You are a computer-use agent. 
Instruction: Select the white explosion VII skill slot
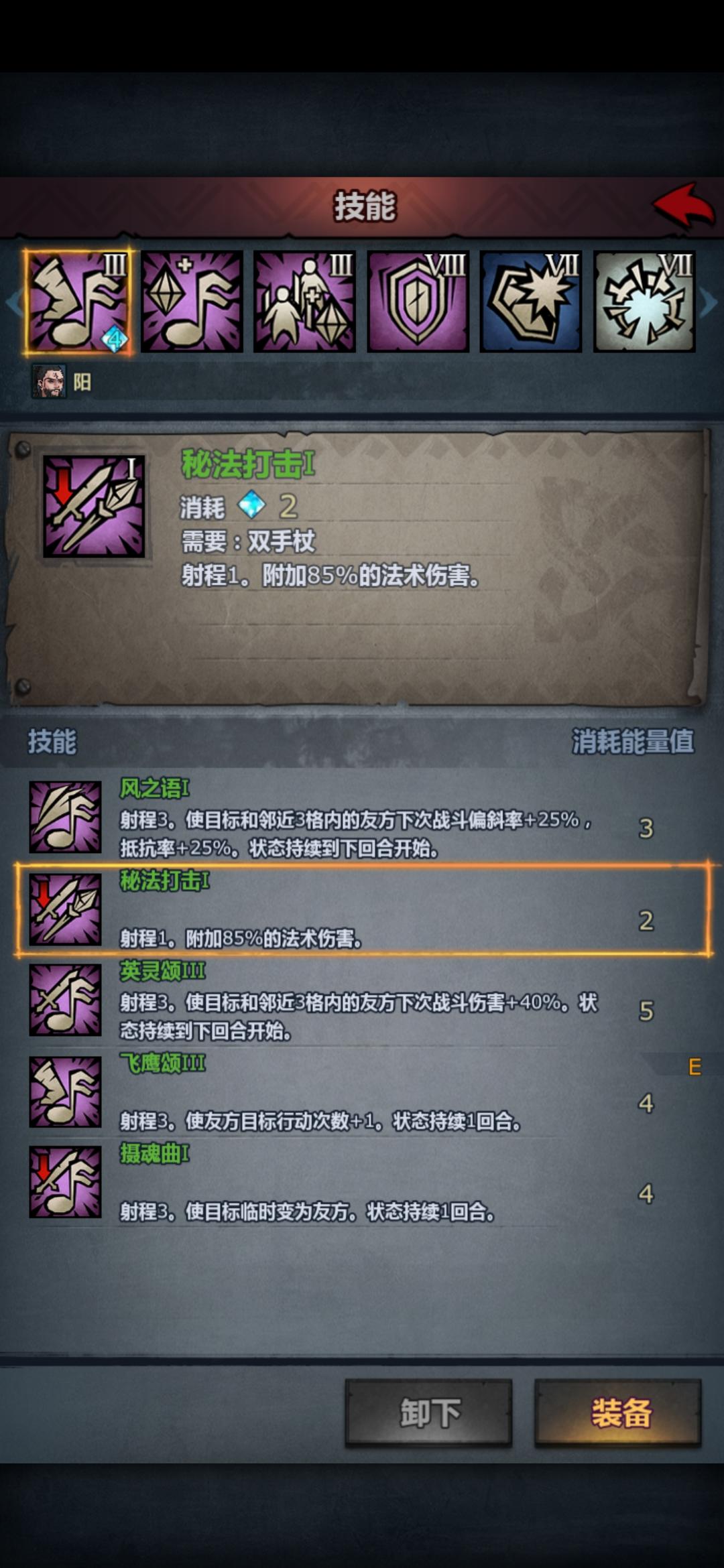coord(644,302)
